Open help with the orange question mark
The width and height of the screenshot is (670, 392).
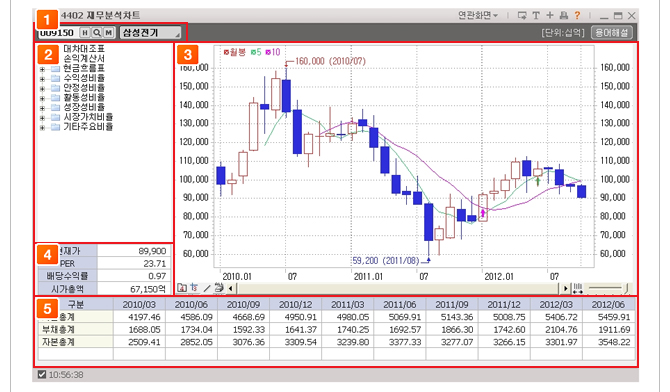pos(577,15)
